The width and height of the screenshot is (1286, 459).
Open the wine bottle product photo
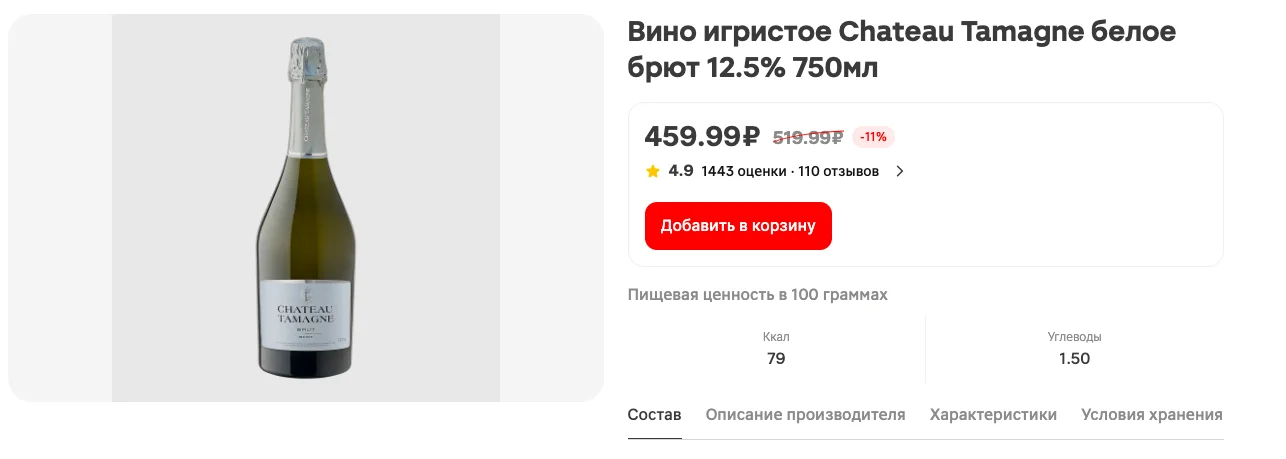pyautogui.click(x=305, y=208)
